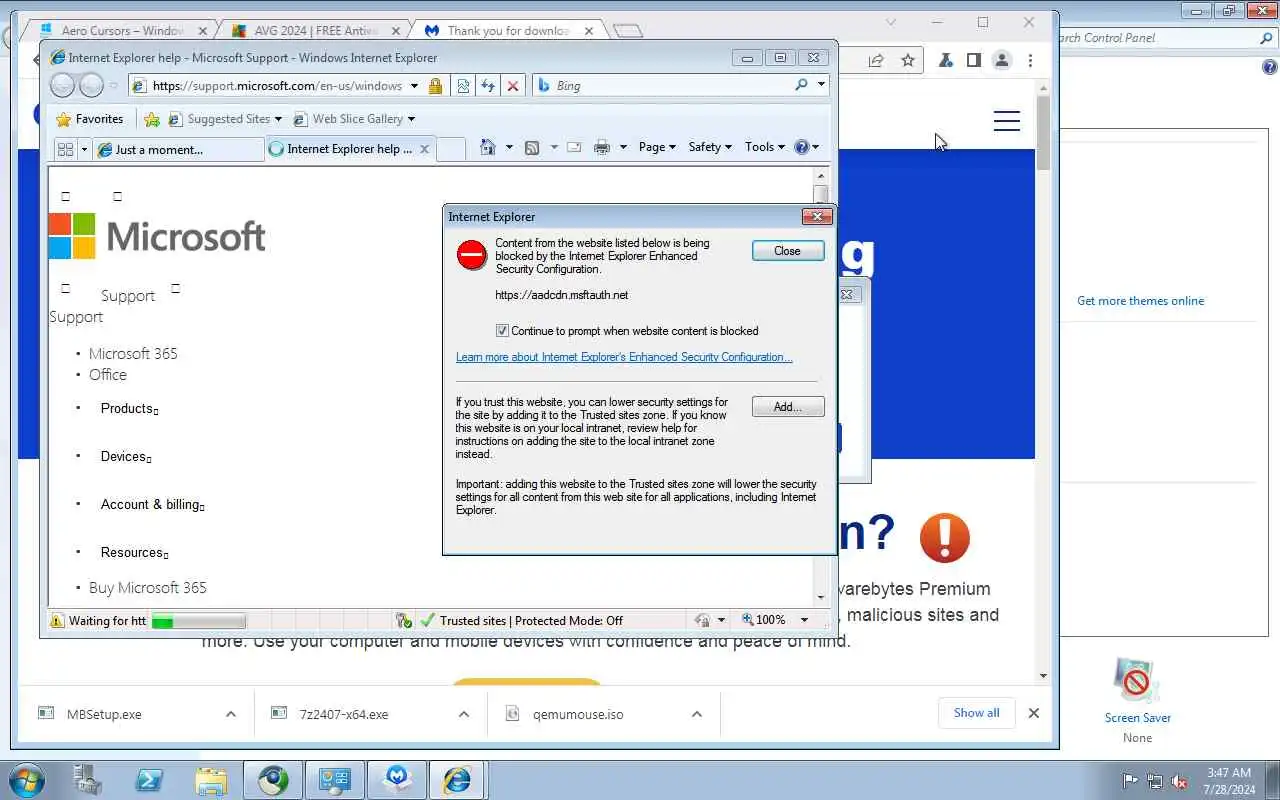
Task: Click Chrome's Labs flask icon
Action: click(945, 60)
